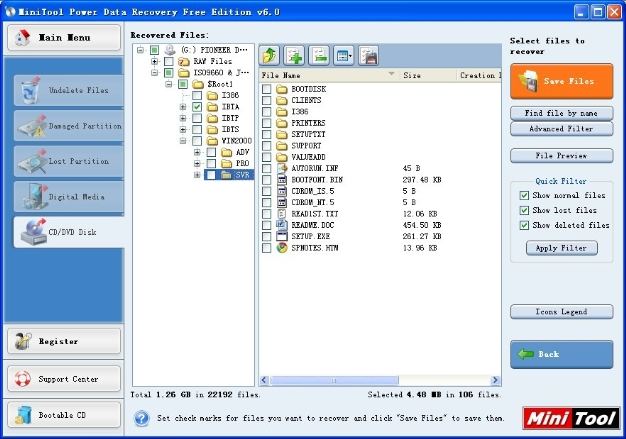Select the CD/DVD Disk module
Screen dimensions: 626x439
69,232
